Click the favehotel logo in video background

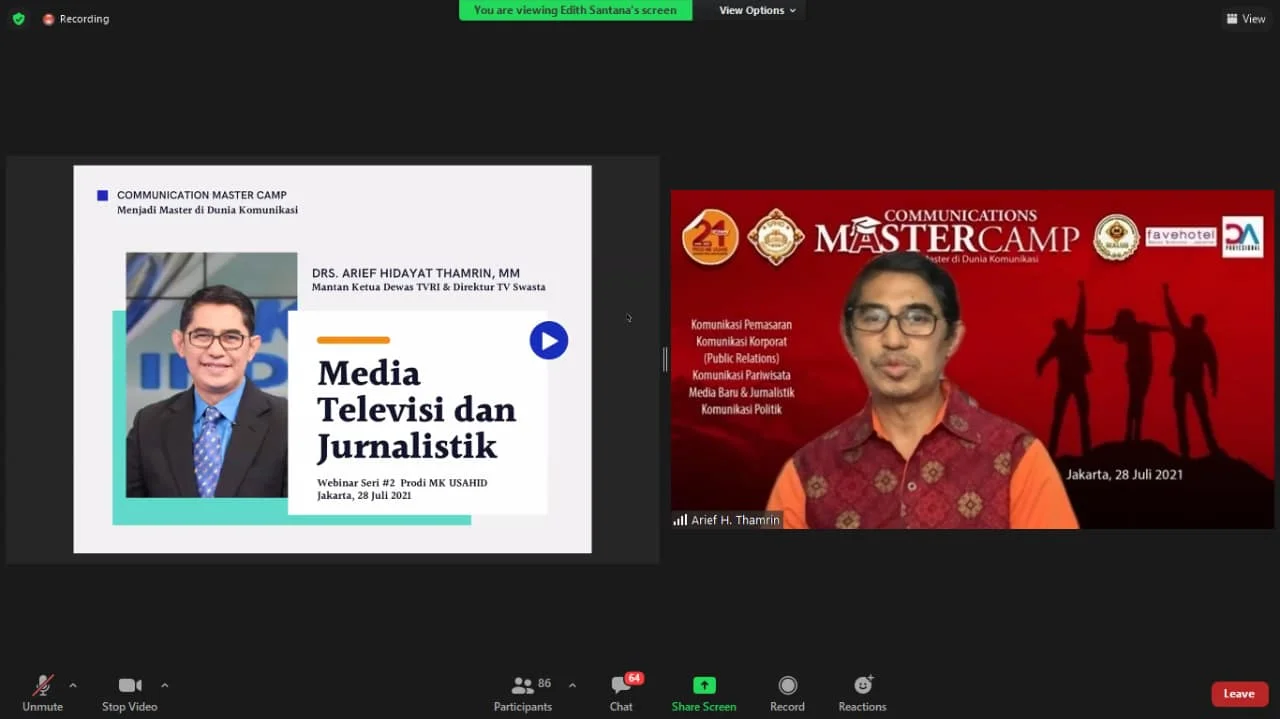tap(1180, 237)
